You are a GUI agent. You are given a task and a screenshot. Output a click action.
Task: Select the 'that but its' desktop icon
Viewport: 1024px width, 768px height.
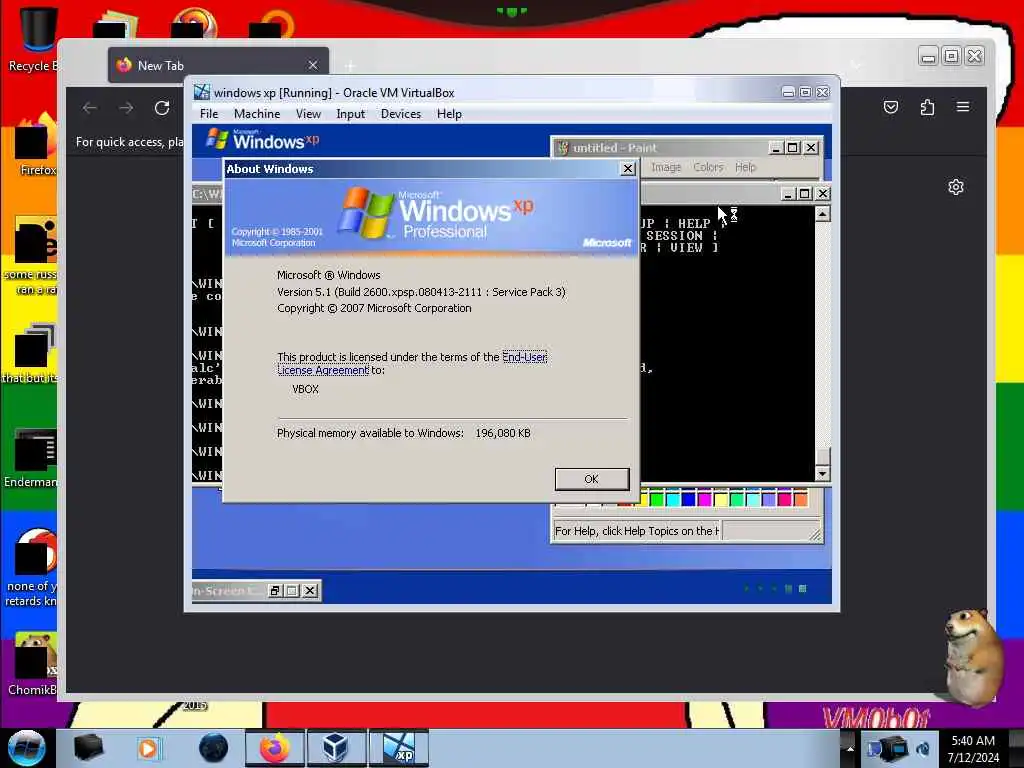click(x=30, y=353)
